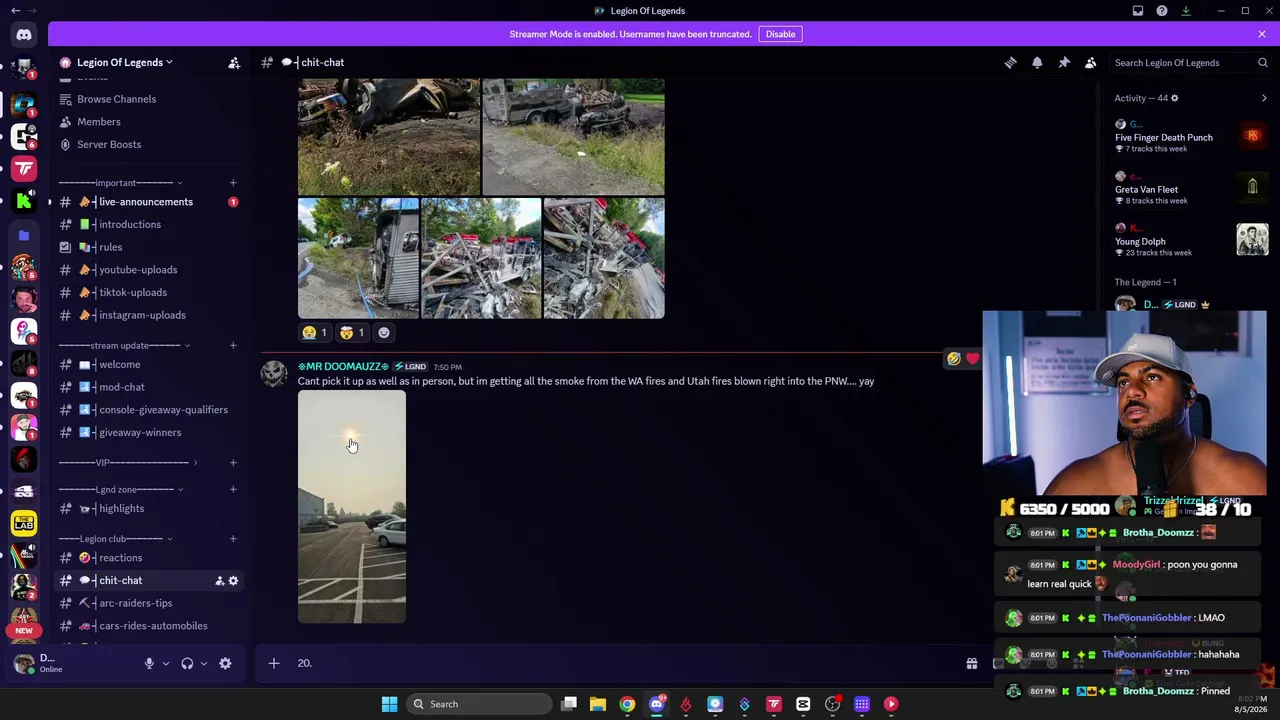This screenshot has width=1280, height=720.
Task: Open File Explorer from taskbar
Action: (598, 704)
